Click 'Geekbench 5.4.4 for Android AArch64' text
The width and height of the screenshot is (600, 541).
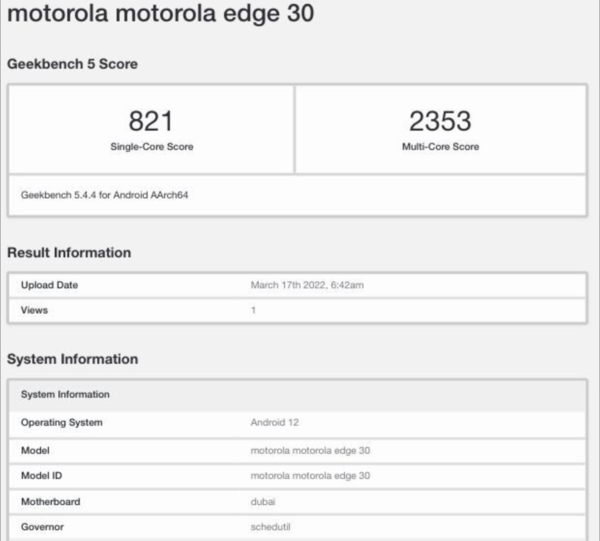[104, 195]
